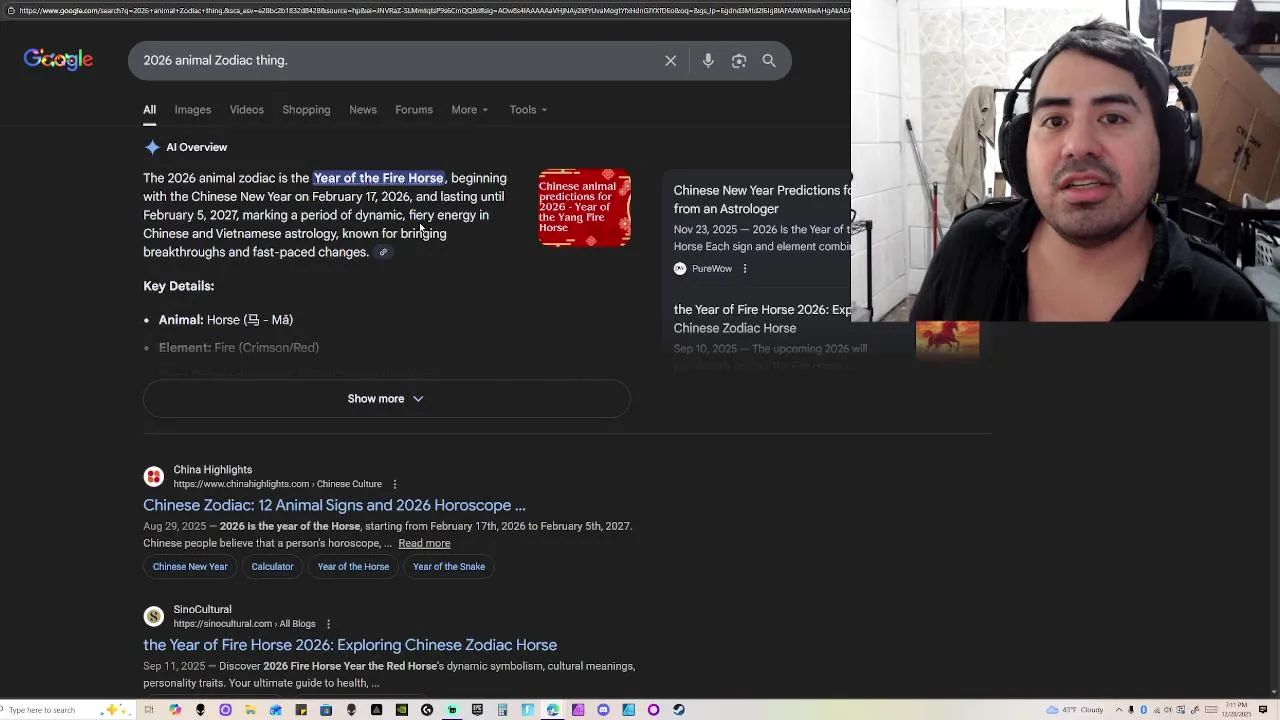Click the China Highlights site favicon
The height and width of the screenshot is (720, 1280).
click(x=153, y=476)
